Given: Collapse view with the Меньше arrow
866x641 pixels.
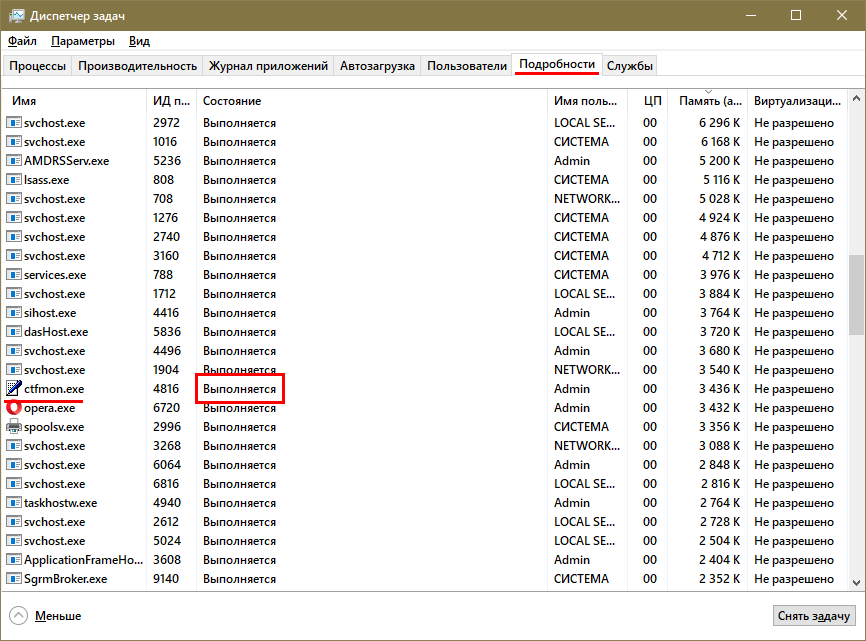Looking at the screenshot, I should [19, 616].
